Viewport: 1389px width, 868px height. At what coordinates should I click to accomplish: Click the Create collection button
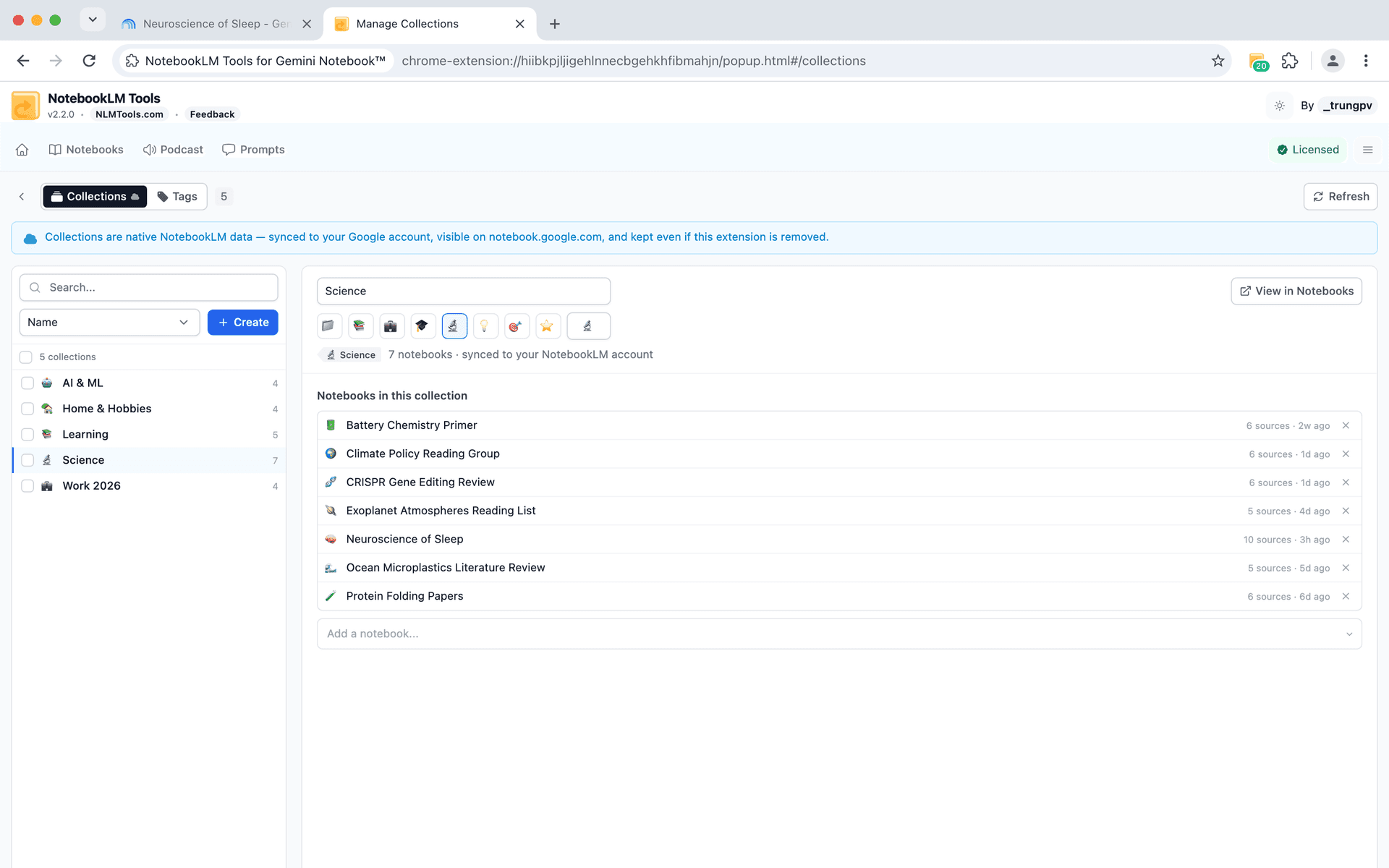tap(243, 323)
